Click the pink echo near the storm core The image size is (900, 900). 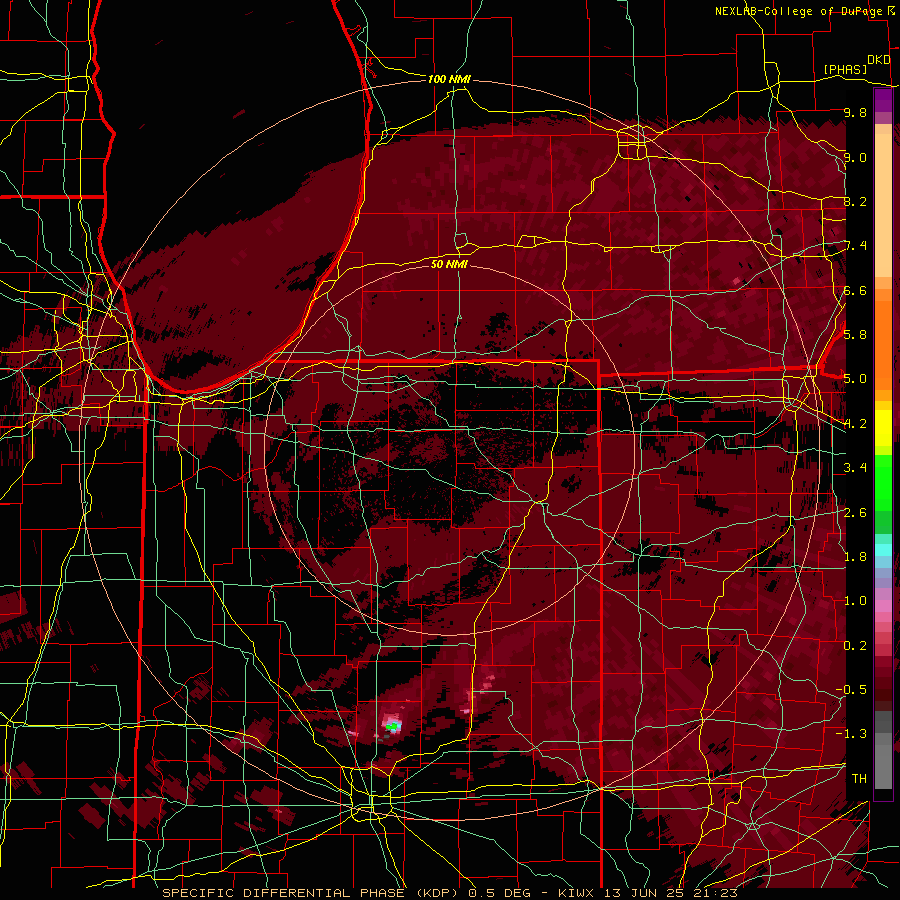pyautogui.click(x=393, y=719)
